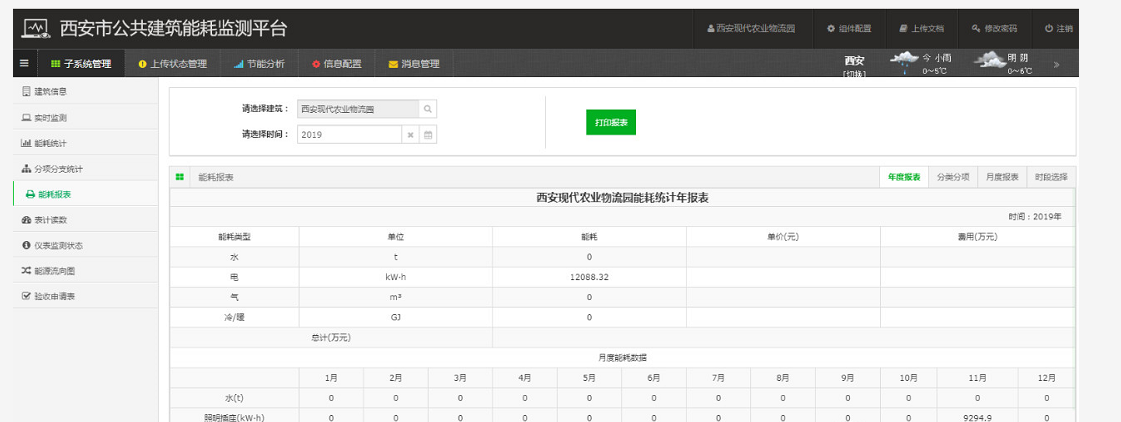This screenshot has width=1121, height=422.
Task: Open 上传文档 in the header
Action: point(922,29)
